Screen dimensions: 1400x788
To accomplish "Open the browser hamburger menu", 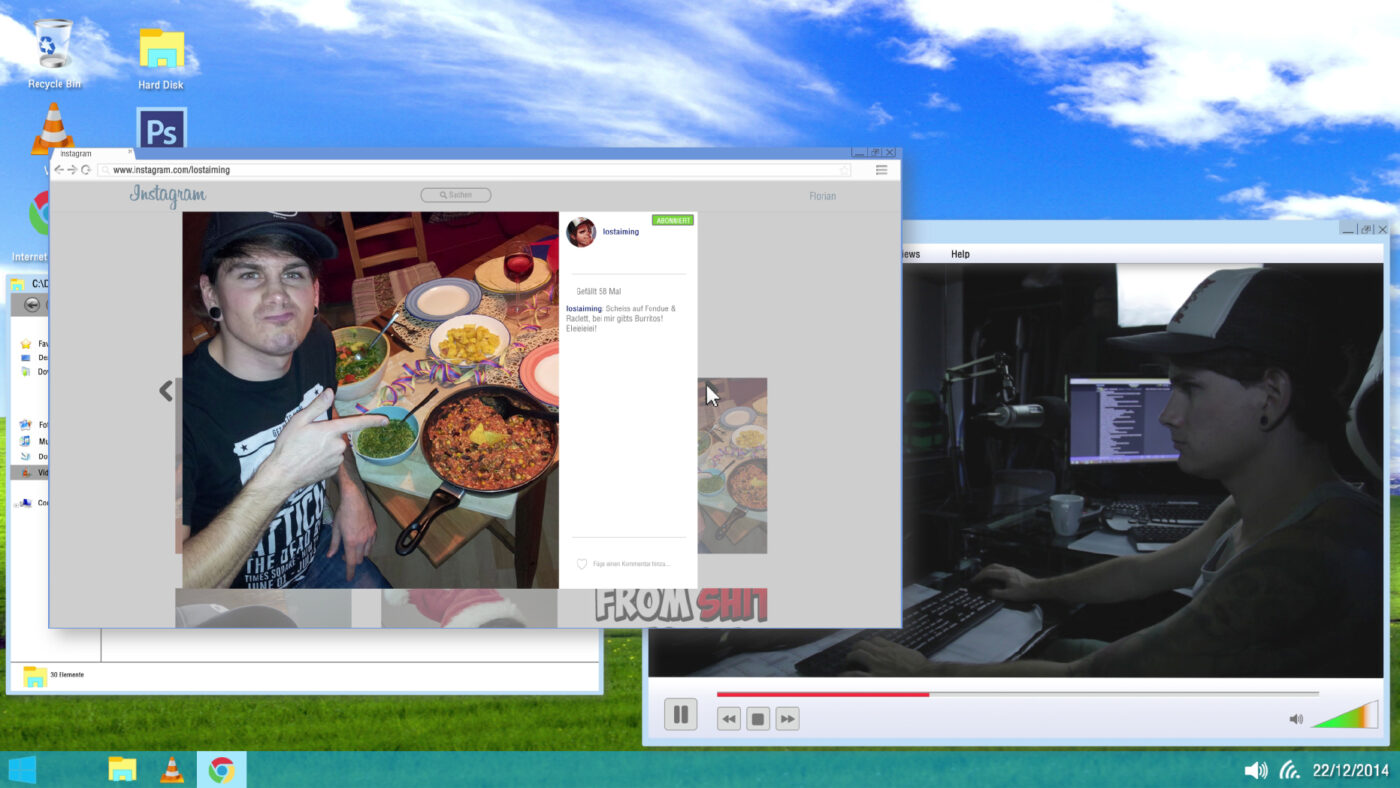I will (x=881, y=170).
